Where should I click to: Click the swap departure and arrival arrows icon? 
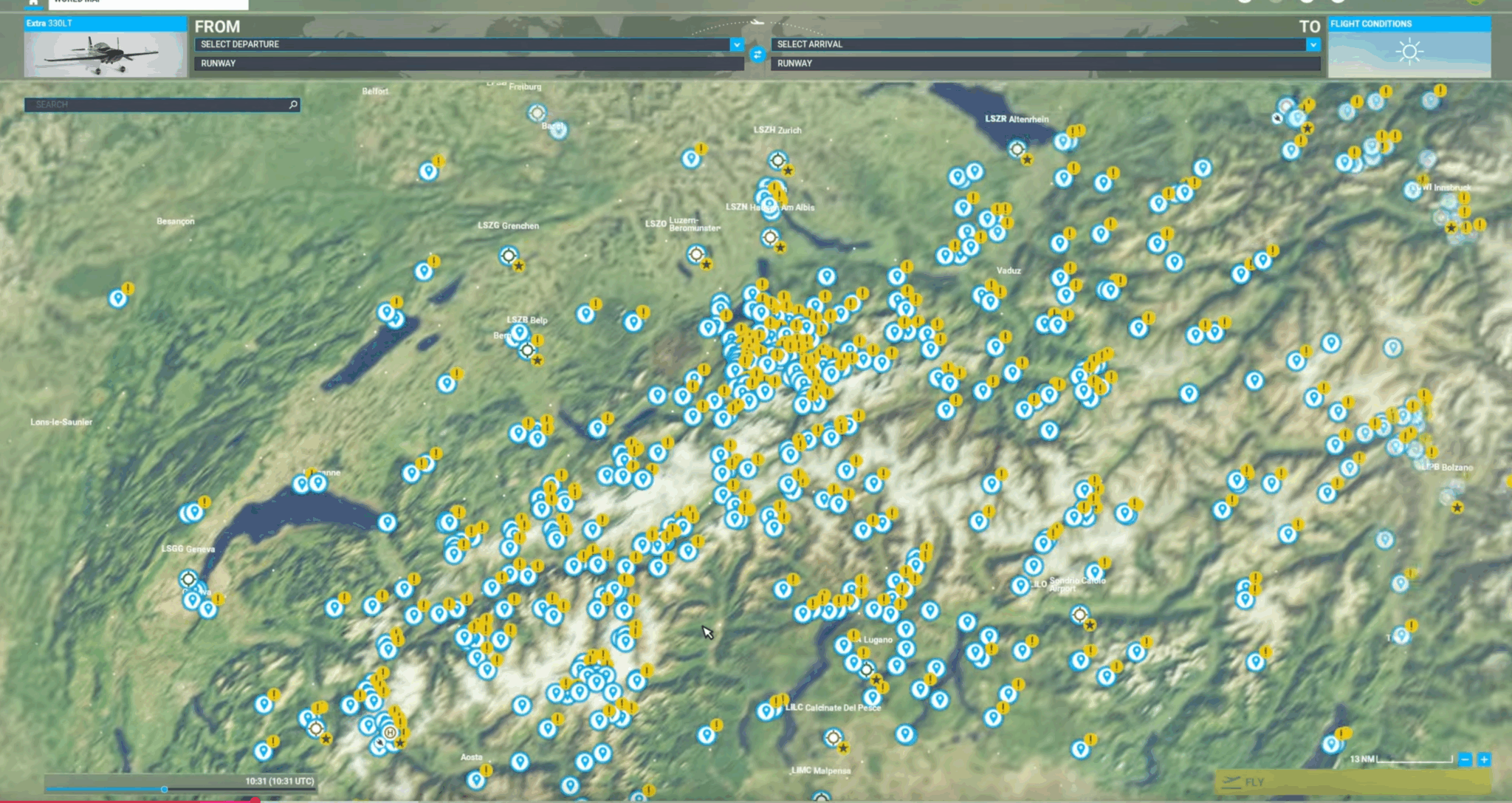757,54
